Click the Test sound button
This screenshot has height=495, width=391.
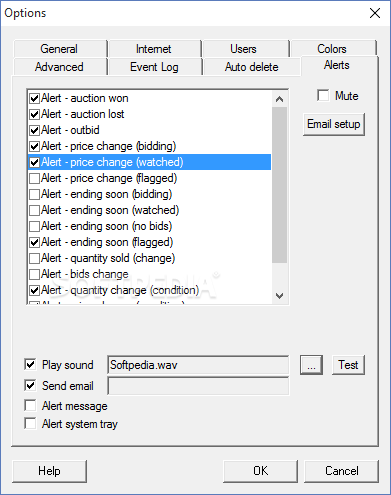(348, 365)
